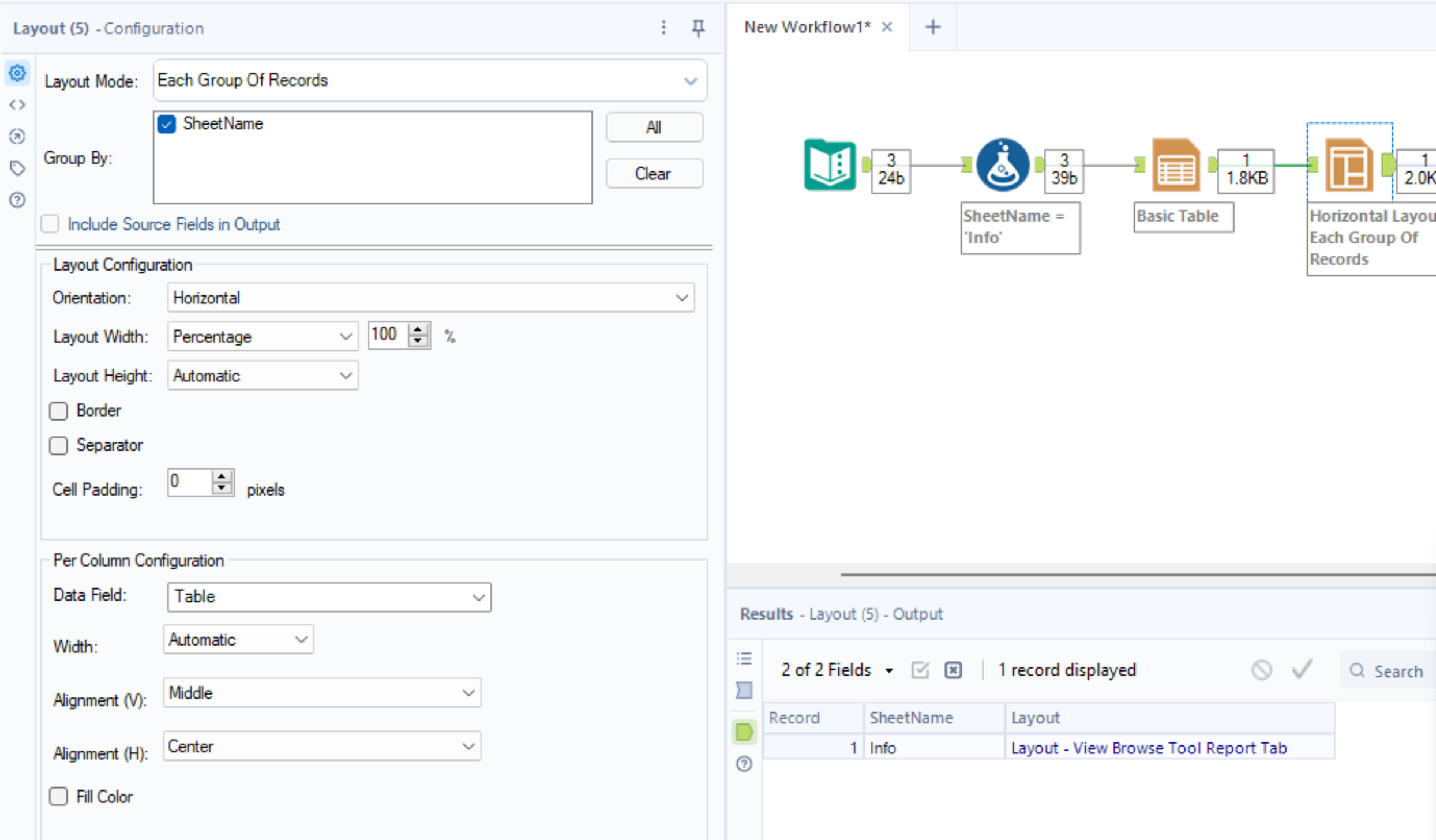Click the All button
The width and height of the screenshot is (1436, 840).
coord(654,127)
